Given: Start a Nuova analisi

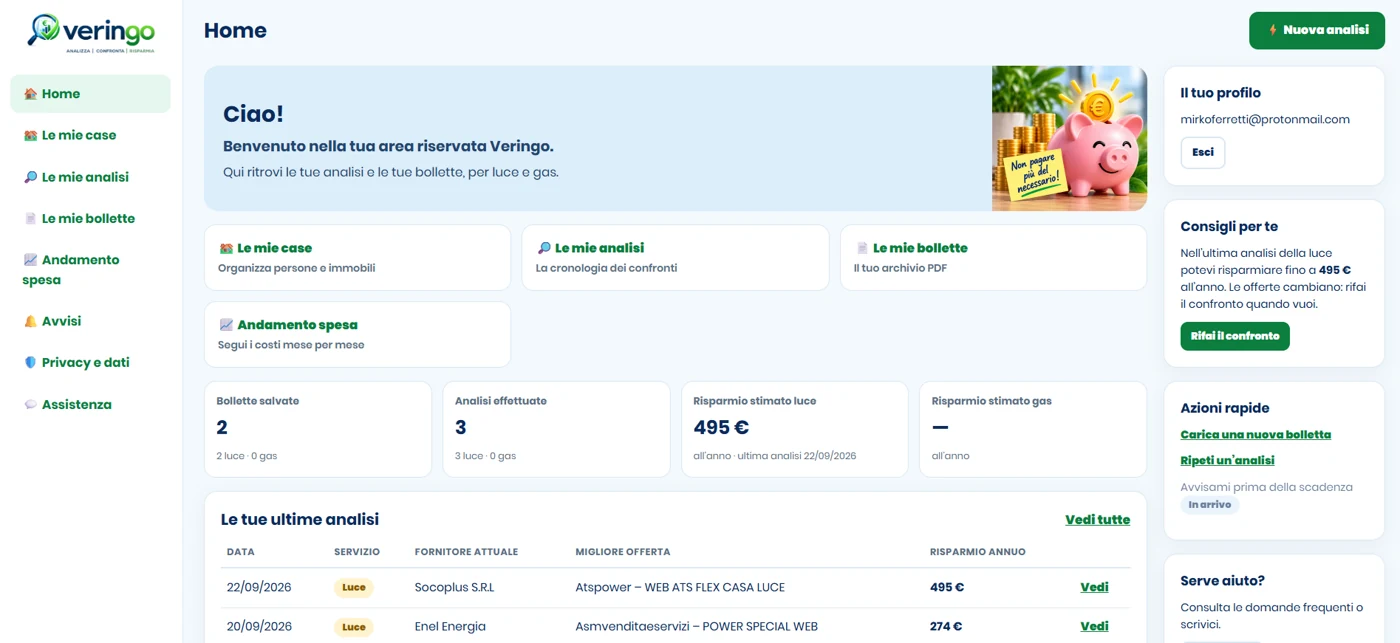Looking at the screenshot, I should [x=1316, y=31].
